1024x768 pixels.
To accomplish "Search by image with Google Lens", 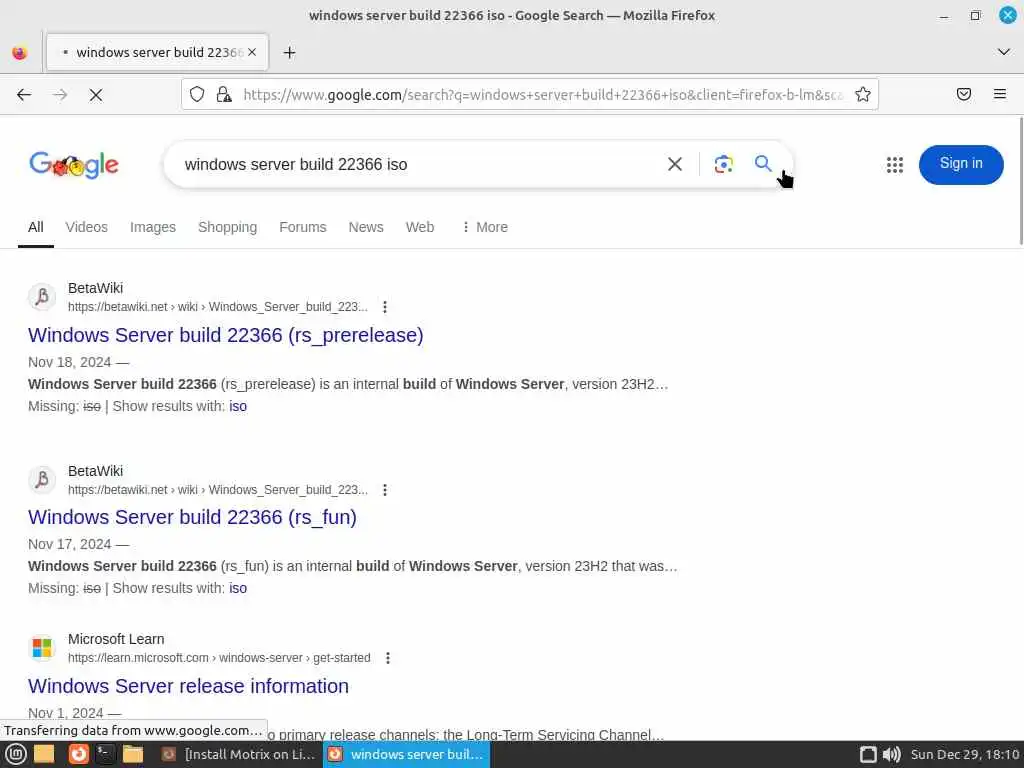I will (723, 164).
